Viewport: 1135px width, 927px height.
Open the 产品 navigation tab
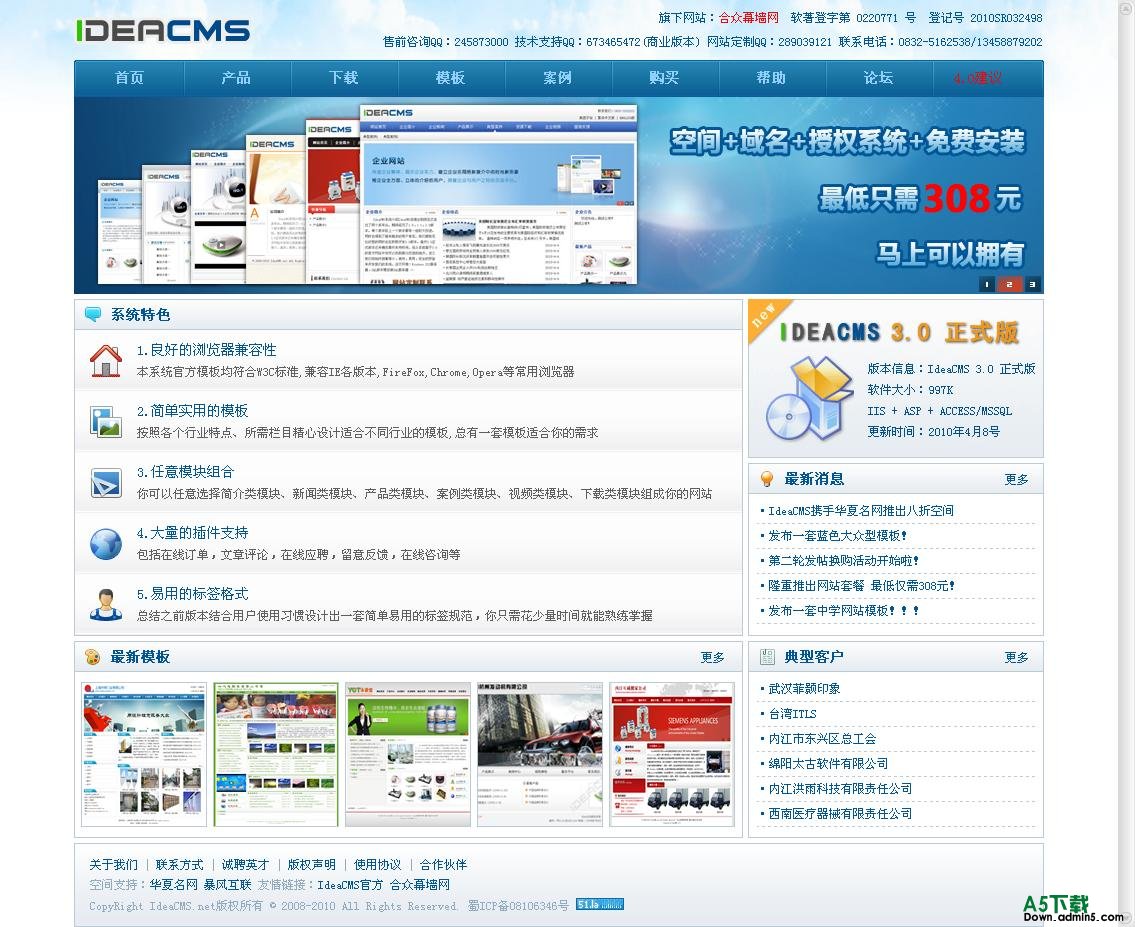(236, 77)
